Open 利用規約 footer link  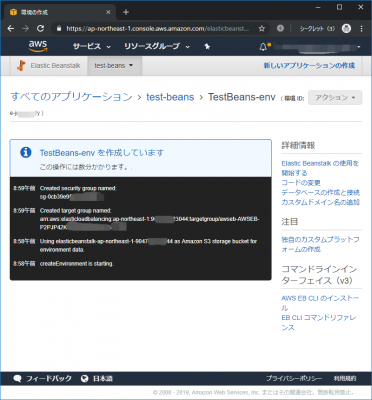click(x=345, y=379)
